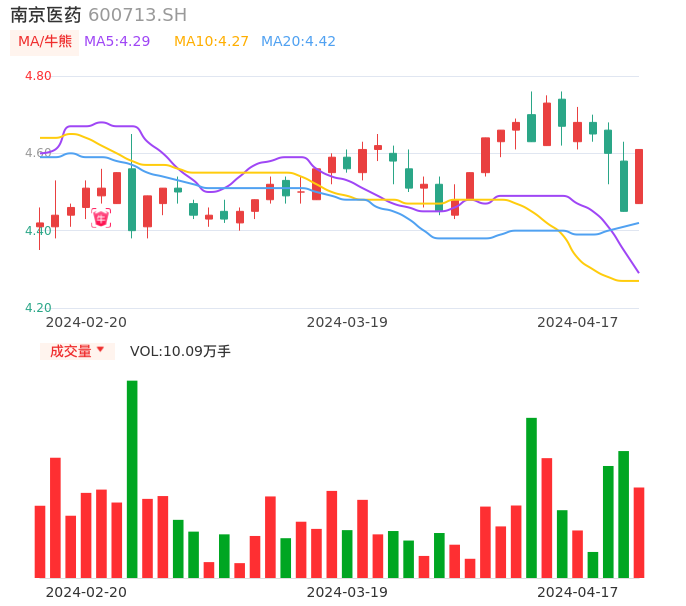The image size is (686, 606).
Task: Click the 4.60 price axis label
Action: point(38,153)
